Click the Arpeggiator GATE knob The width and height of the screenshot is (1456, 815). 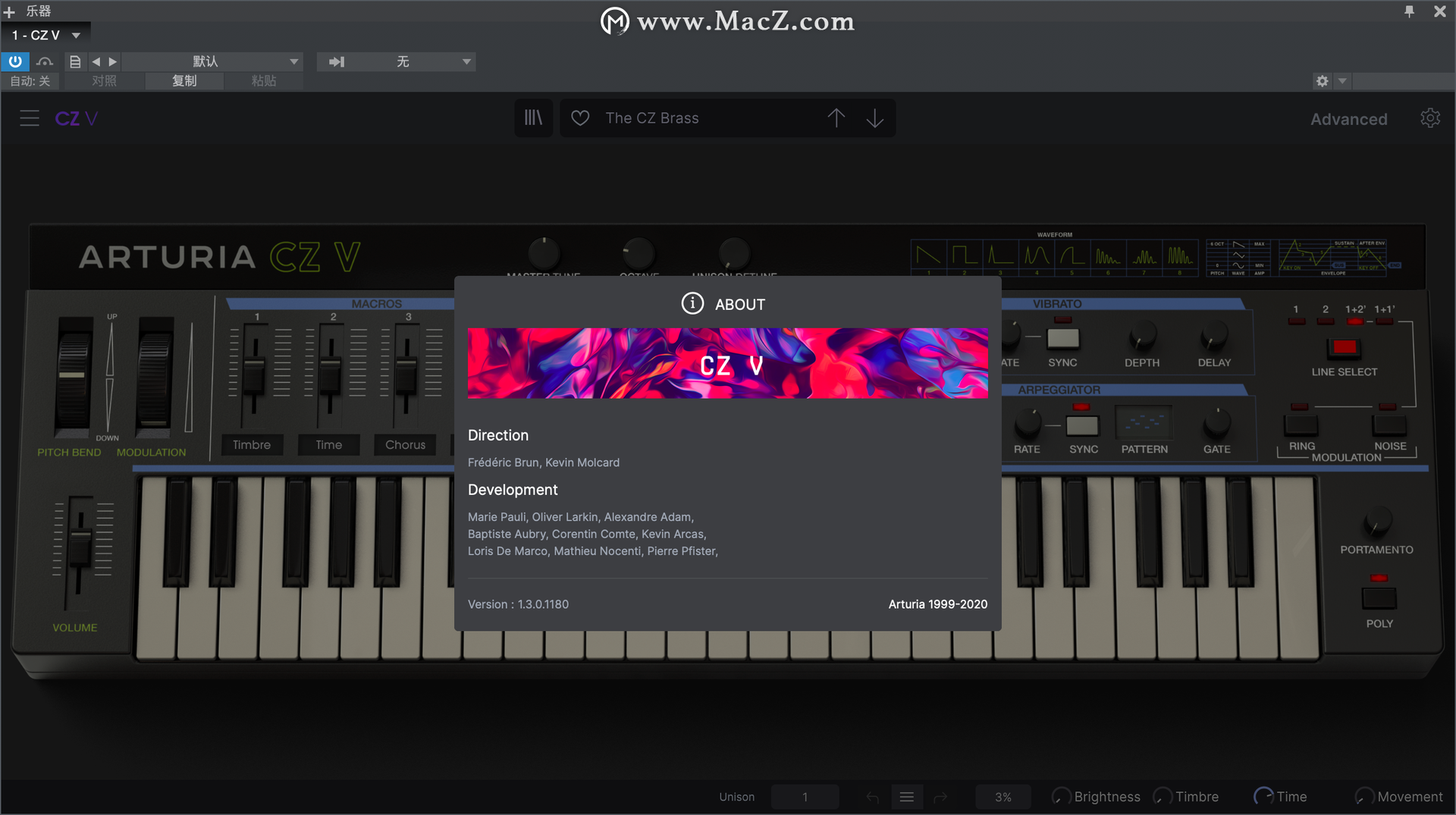1217,423
